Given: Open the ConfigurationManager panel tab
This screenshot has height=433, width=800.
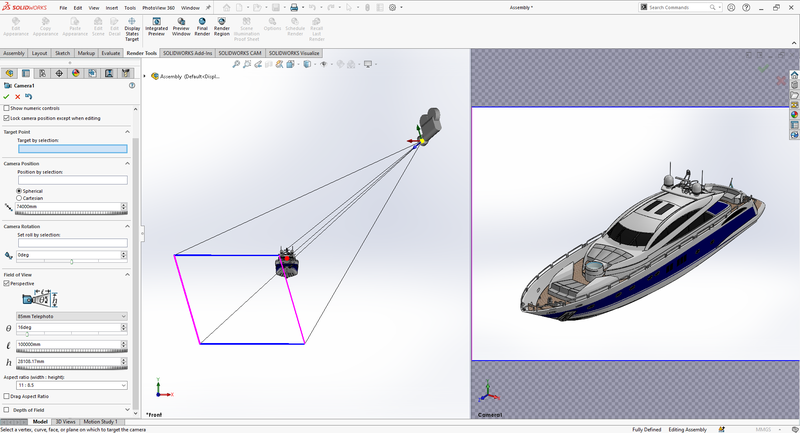Looking at the screenshot, I should pos(42,73).
